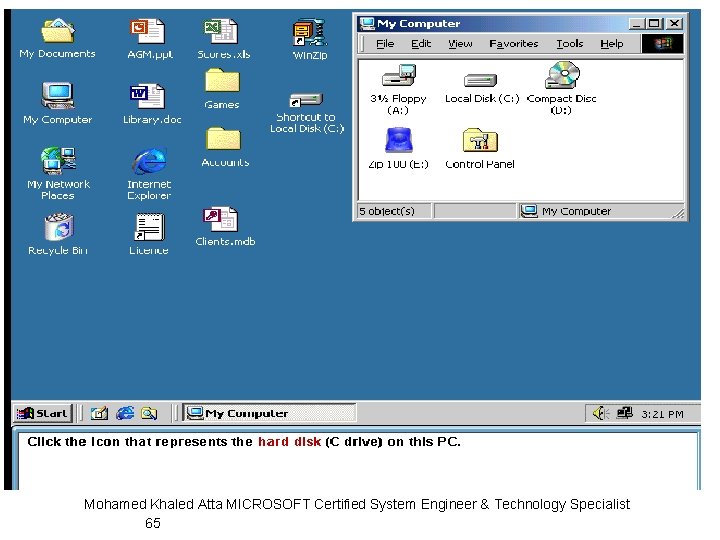The image size is (720, 540).
Task: Minimize the My Computer window
Action: pos(636,23)
